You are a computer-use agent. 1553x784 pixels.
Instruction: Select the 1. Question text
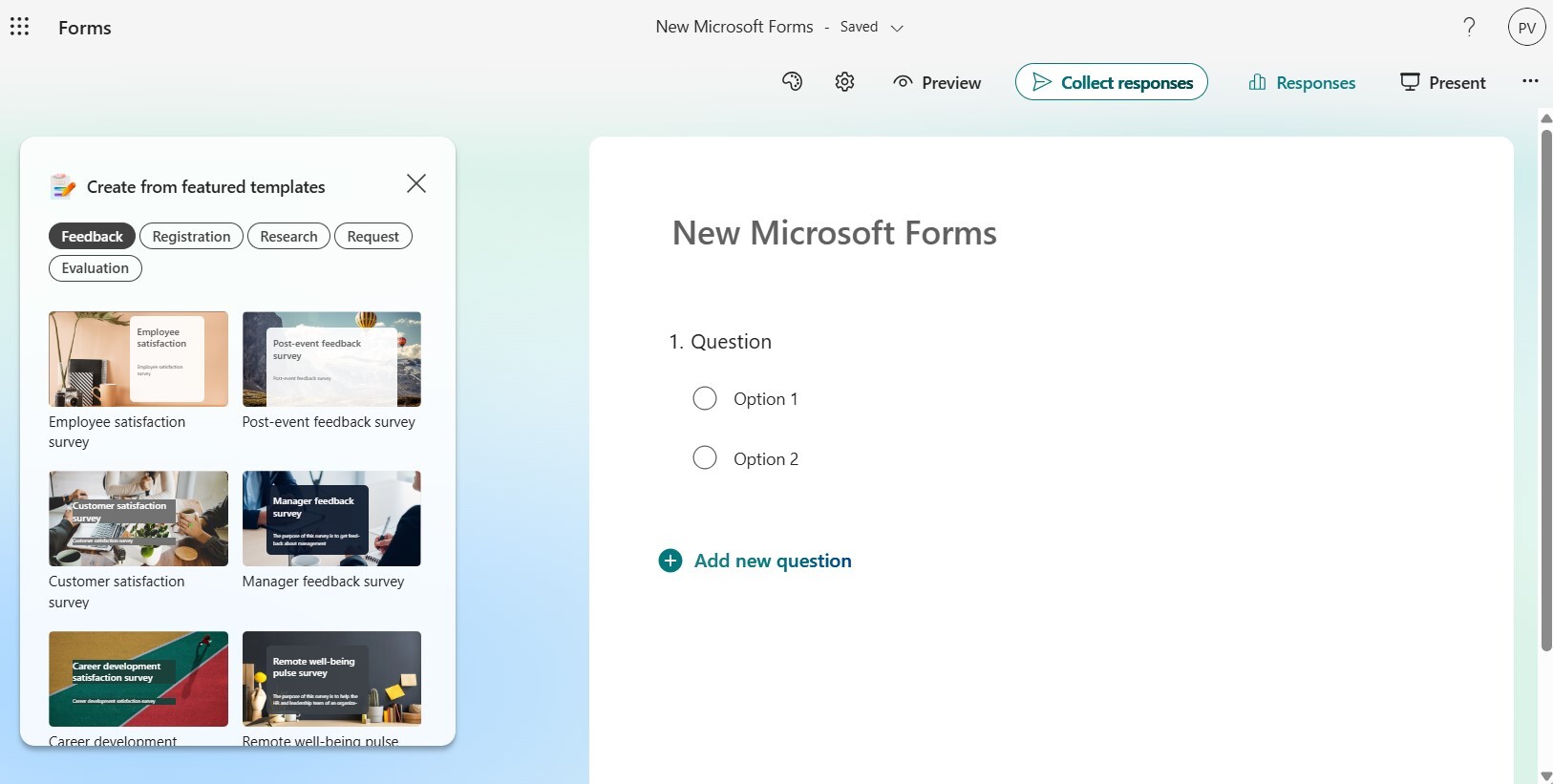pyautogui.click(x=720, y=342)
